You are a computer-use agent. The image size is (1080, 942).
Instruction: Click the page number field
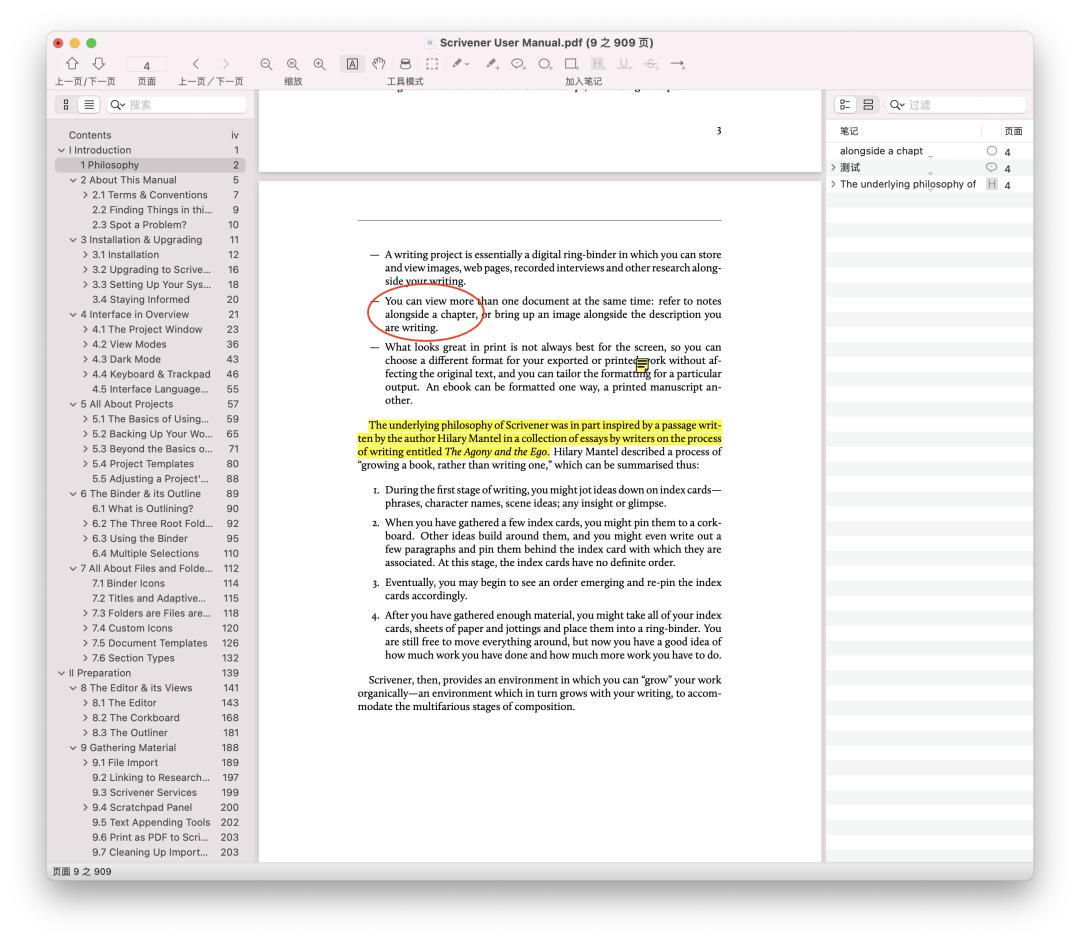pyautogui.click(x=146, y=65)
